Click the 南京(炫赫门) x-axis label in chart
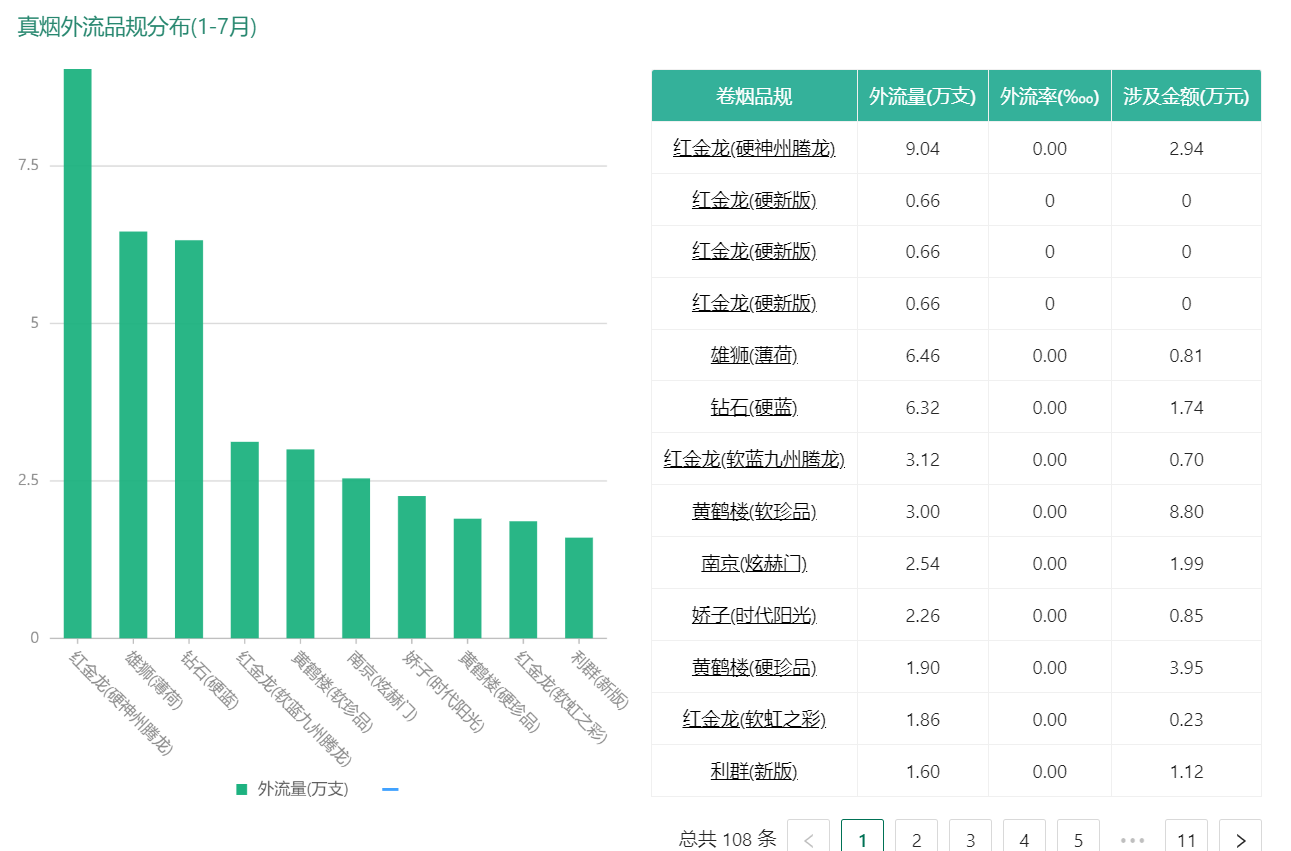The width and height of the screenshot is (1291, 851). 382,687
